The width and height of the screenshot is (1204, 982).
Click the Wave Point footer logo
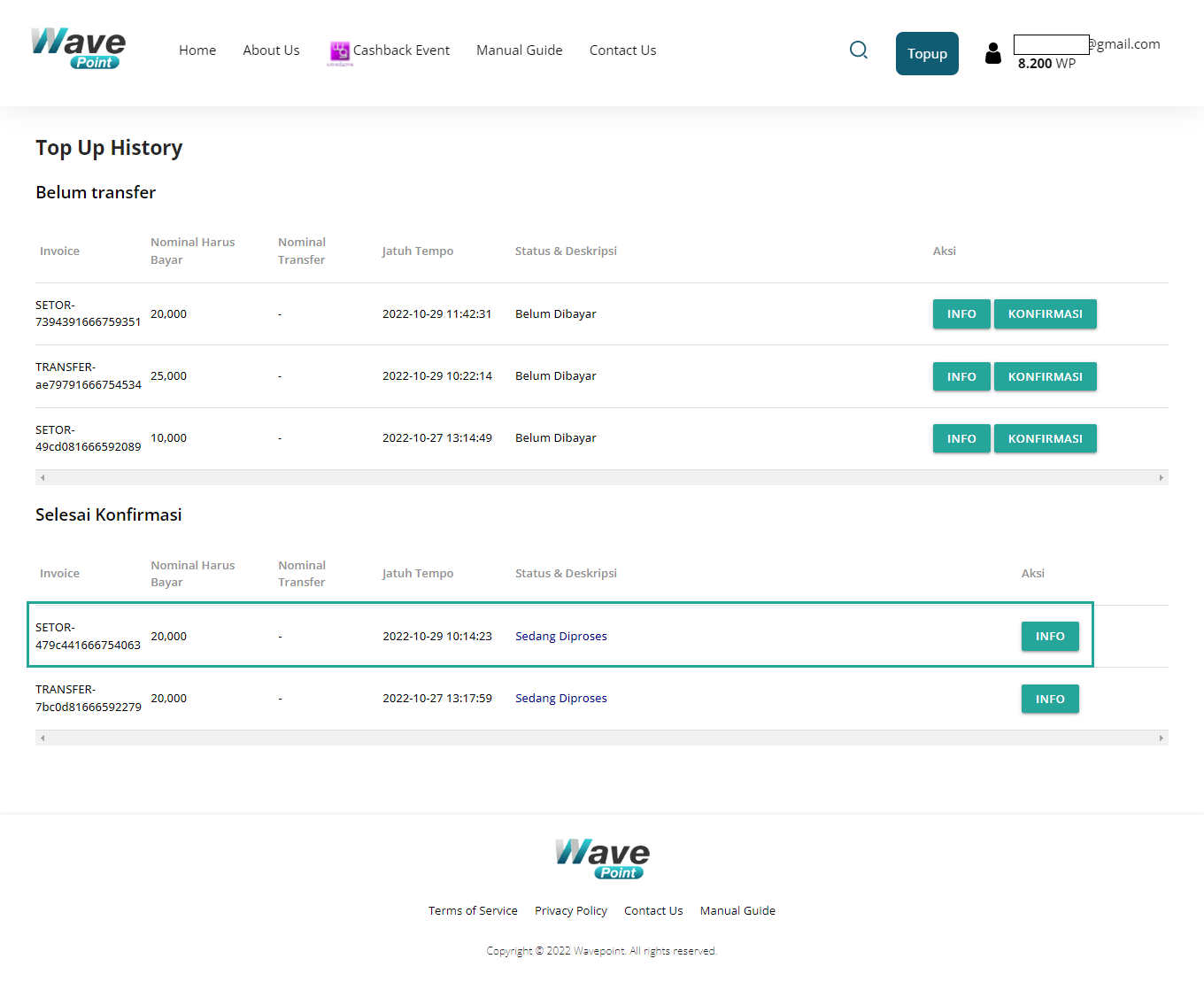[602, 859]
